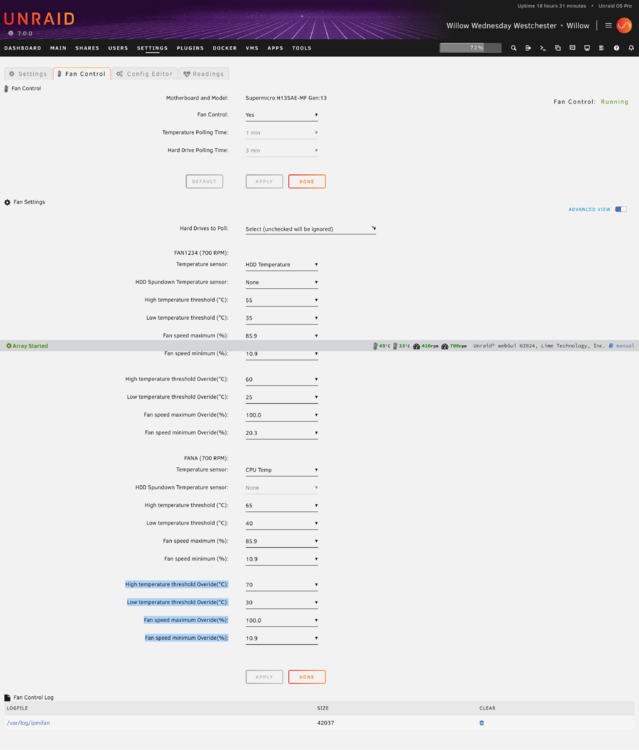The image size is (639, 750).
Task: Open Low temperature threshold Override dropdown showing 25
Action: pyautogui.click(x=282, y=397)
